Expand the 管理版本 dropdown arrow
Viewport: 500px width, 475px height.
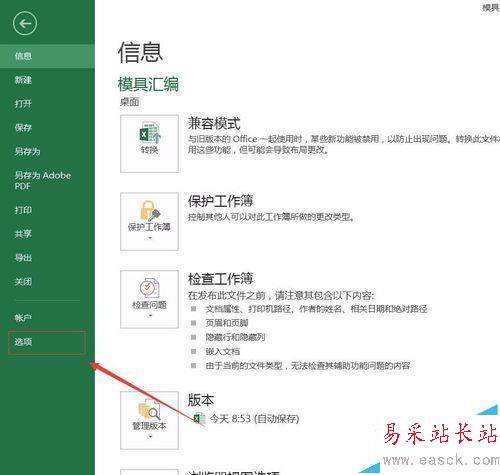click(150, 436)
